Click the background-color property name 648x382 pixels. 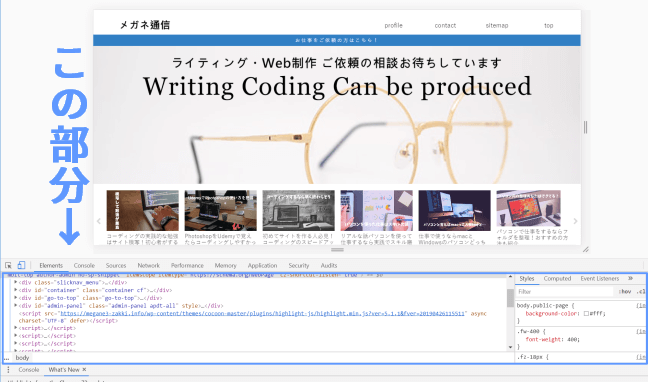click(x=552, y=314)
